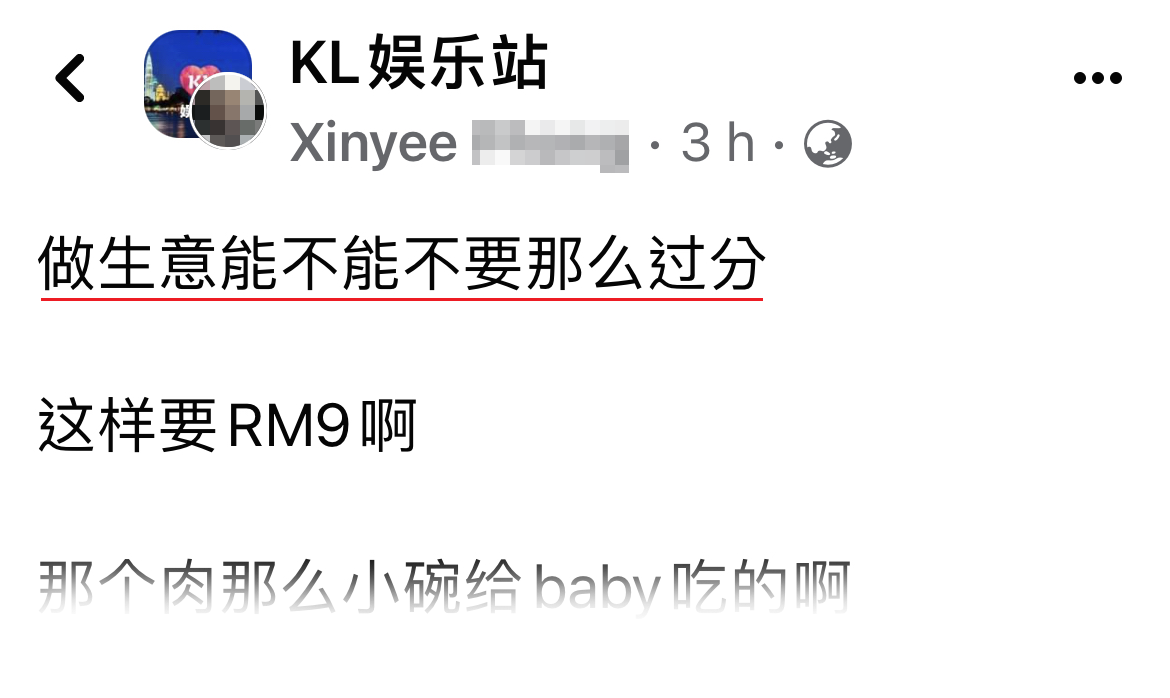Image resolution: width=1170 pixels, height=698 pixels.
Task: Tap the blurred surname after Xinyee
Action: tap(551, 145)
